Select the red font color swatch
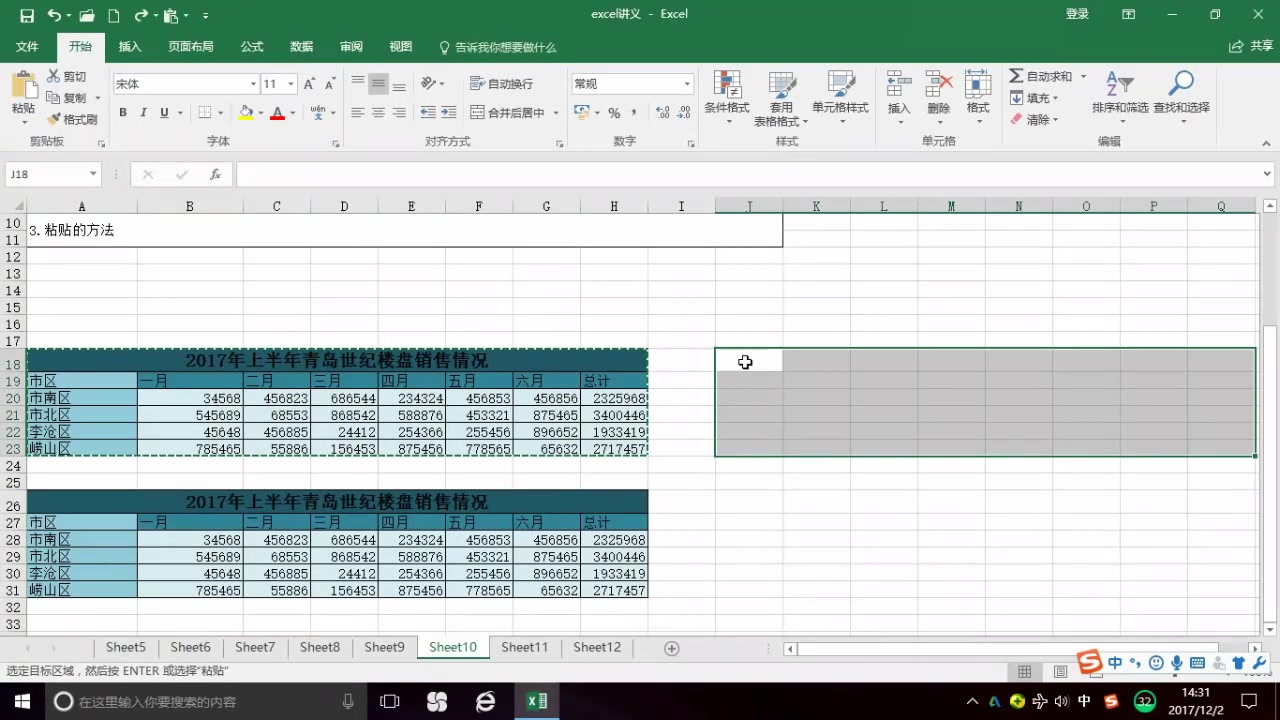1280x720 pixels. click(x=276, y=117)
